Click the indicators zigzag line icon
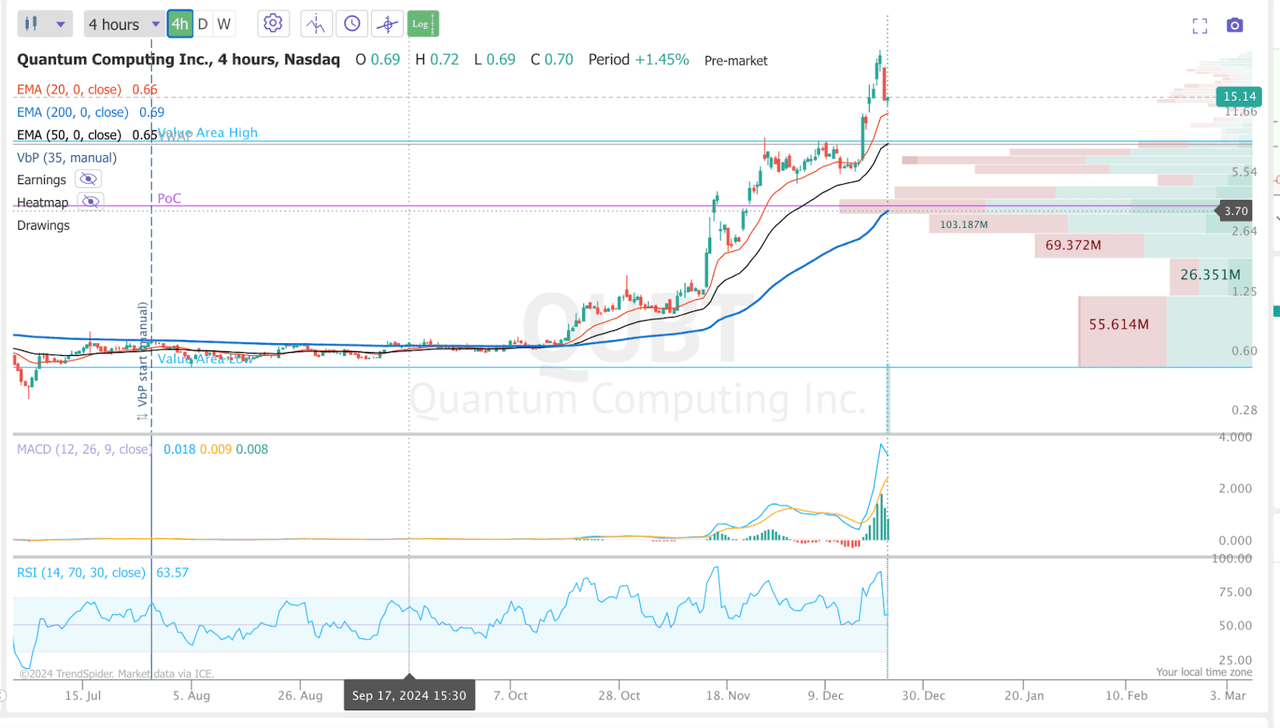The width and height of the screenshot is (1280, 728). point(316,24)
